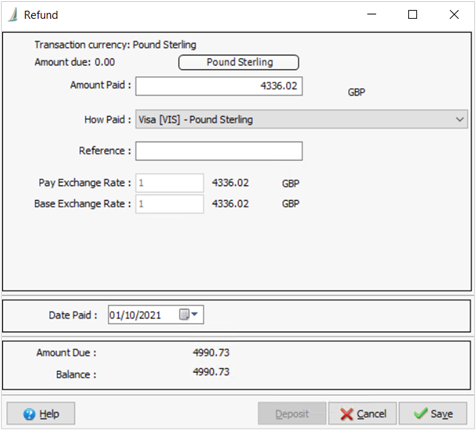
Task: Click the Help button
Action: (41, 414)
